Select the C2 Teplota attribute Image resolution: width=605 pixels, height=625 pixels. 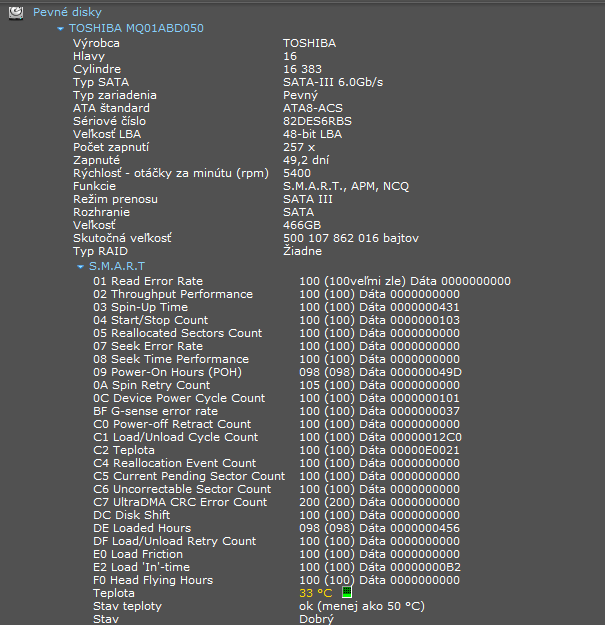124,450
